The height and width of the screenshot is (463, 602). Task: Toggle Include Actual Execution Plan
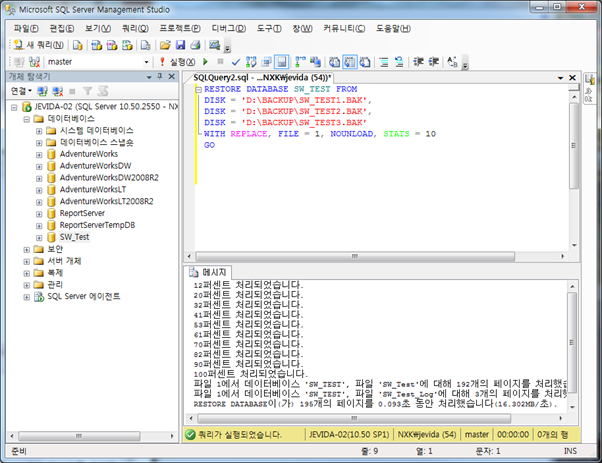300,62
